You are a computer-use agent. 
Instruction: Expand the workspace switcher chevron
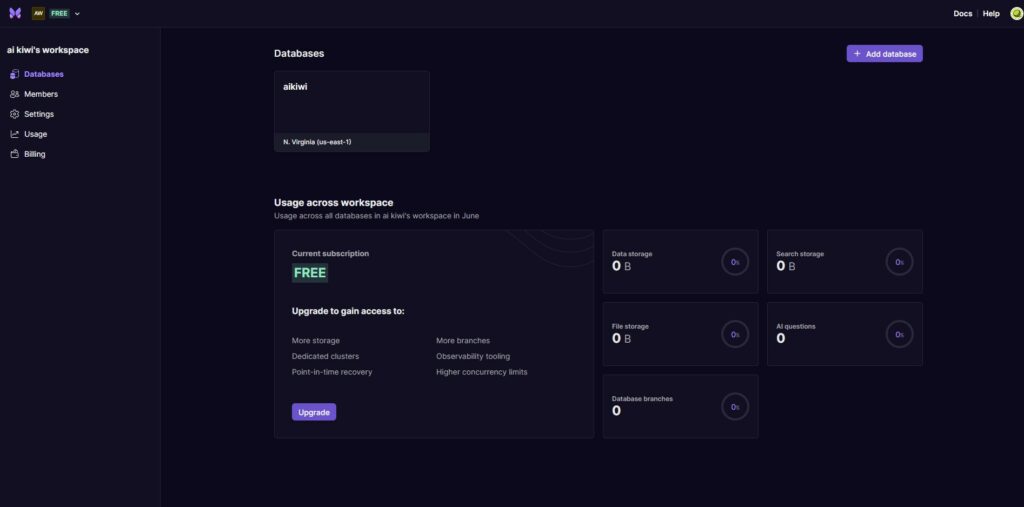point(77,14)
